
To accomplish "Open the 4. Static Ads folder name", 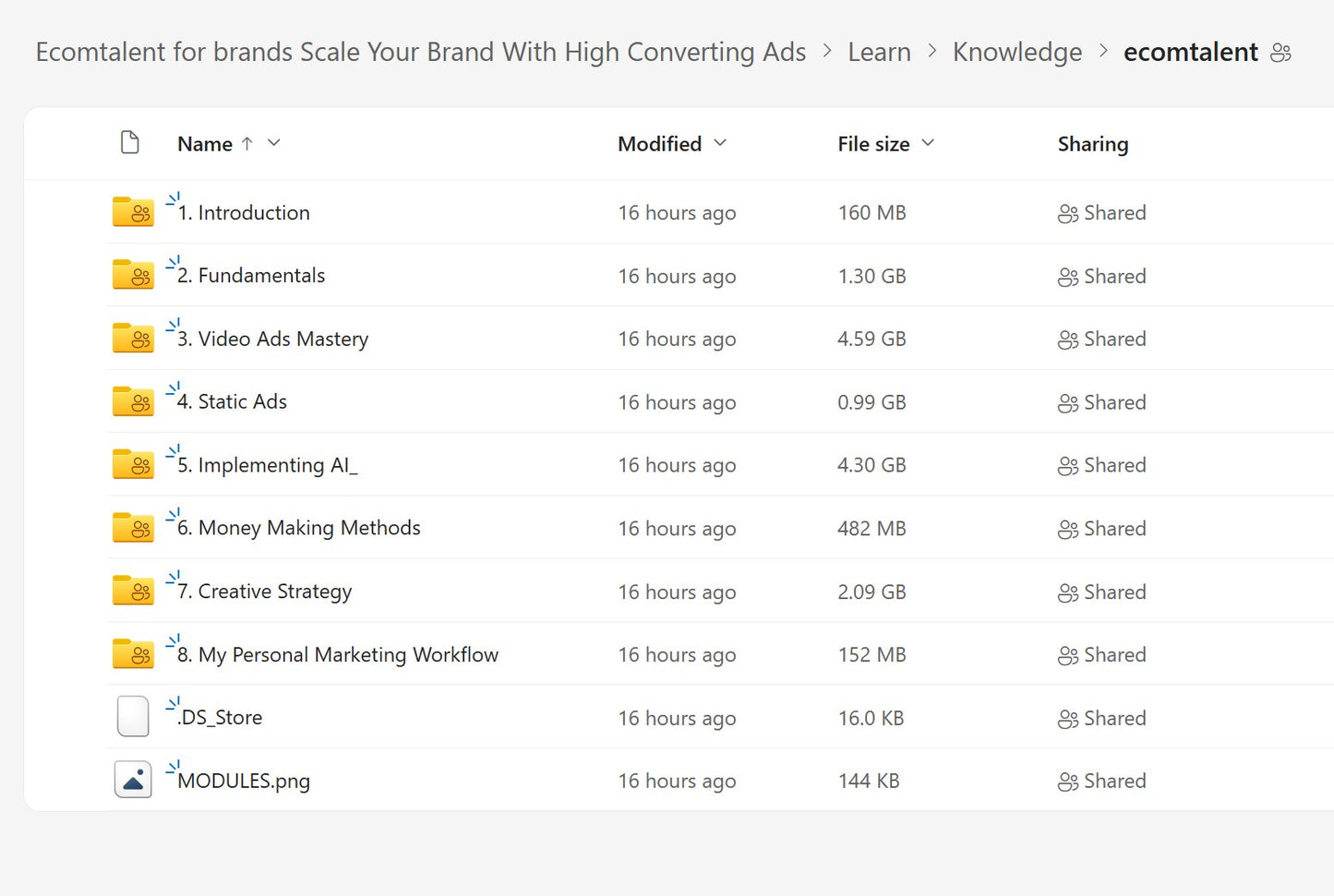I will coord(232,402).
